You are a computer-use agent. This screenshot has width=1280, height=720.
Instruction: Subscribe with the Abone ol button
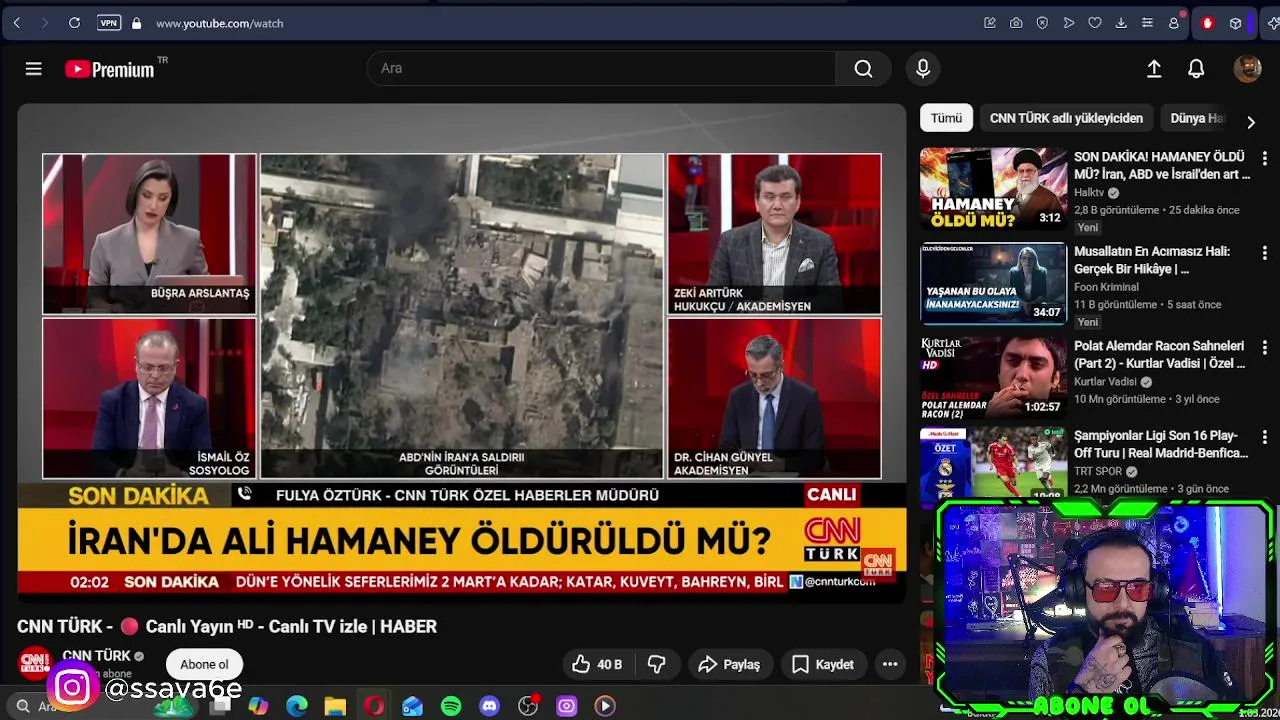coord(204,664)
